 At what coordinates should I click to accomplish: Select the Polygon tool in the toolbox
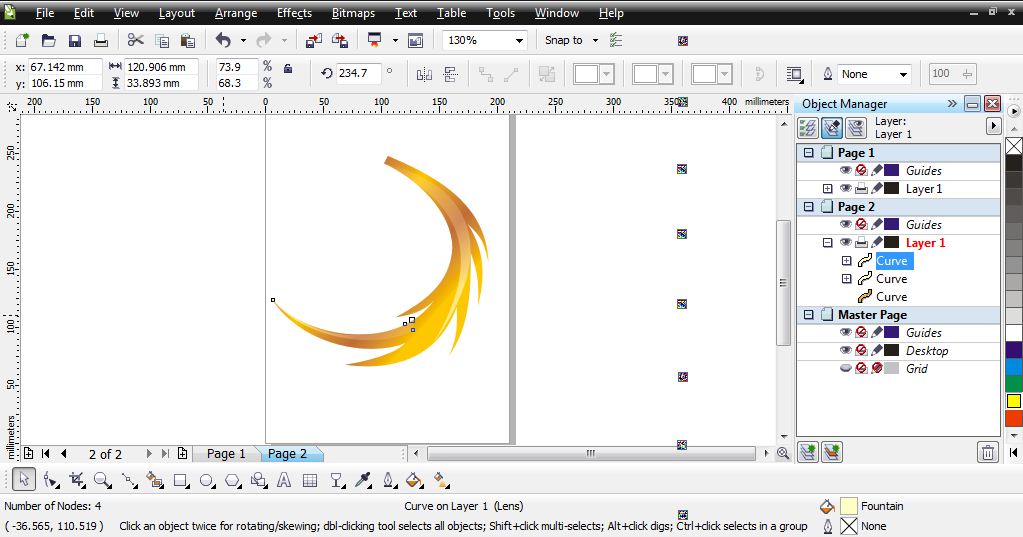coord(232,481)
